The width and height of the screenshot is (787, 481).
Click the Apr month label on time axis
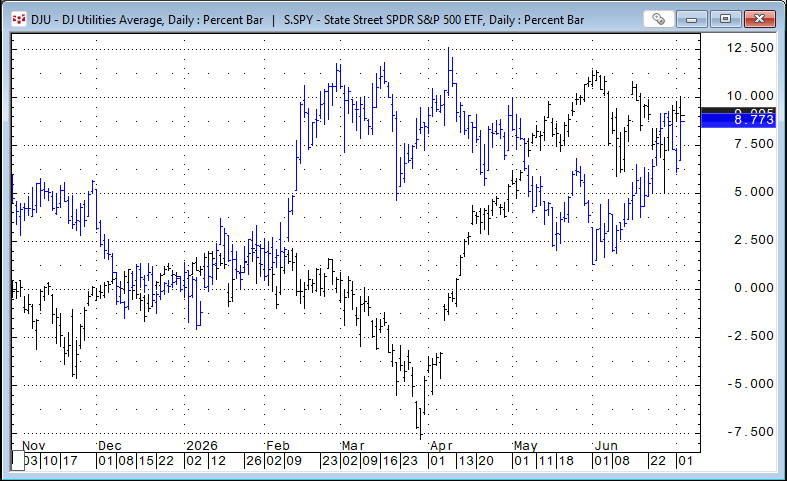[x=441, y=446]
